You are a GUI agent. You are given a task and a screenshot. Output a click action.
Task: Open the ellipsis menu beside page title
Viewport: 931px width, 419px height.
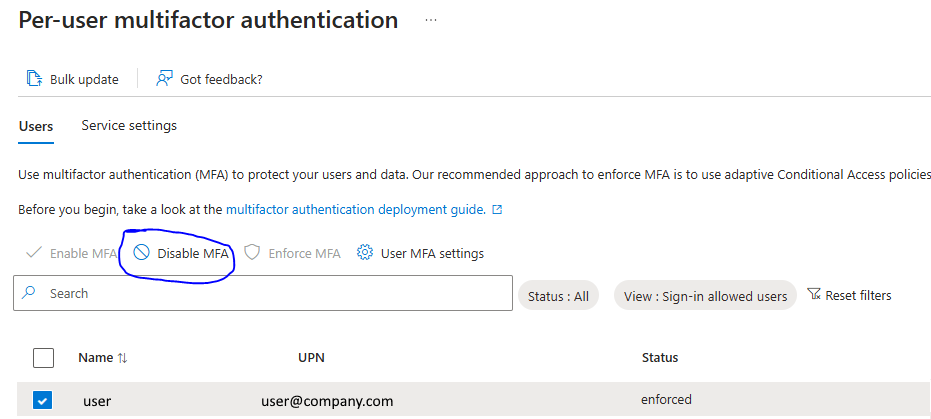431,20
